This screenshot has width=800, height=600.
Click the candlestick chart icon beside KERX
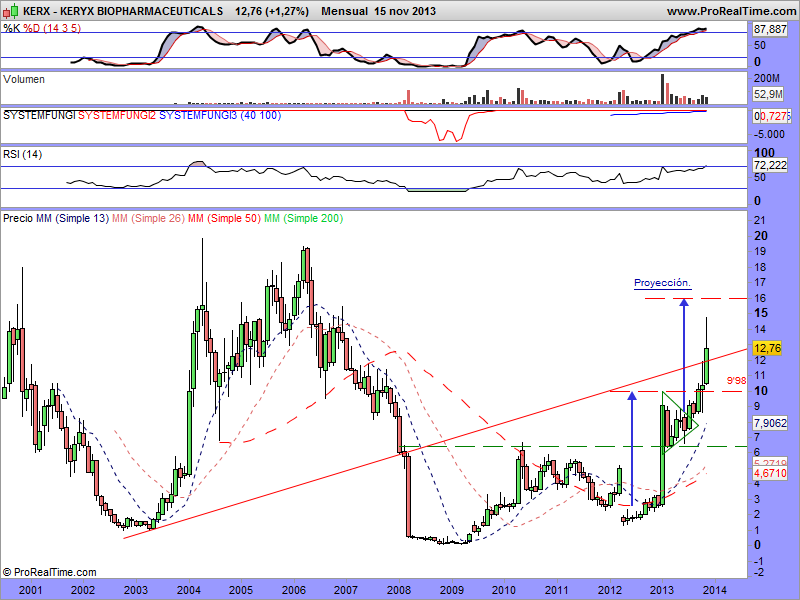[x=11, y=10]
